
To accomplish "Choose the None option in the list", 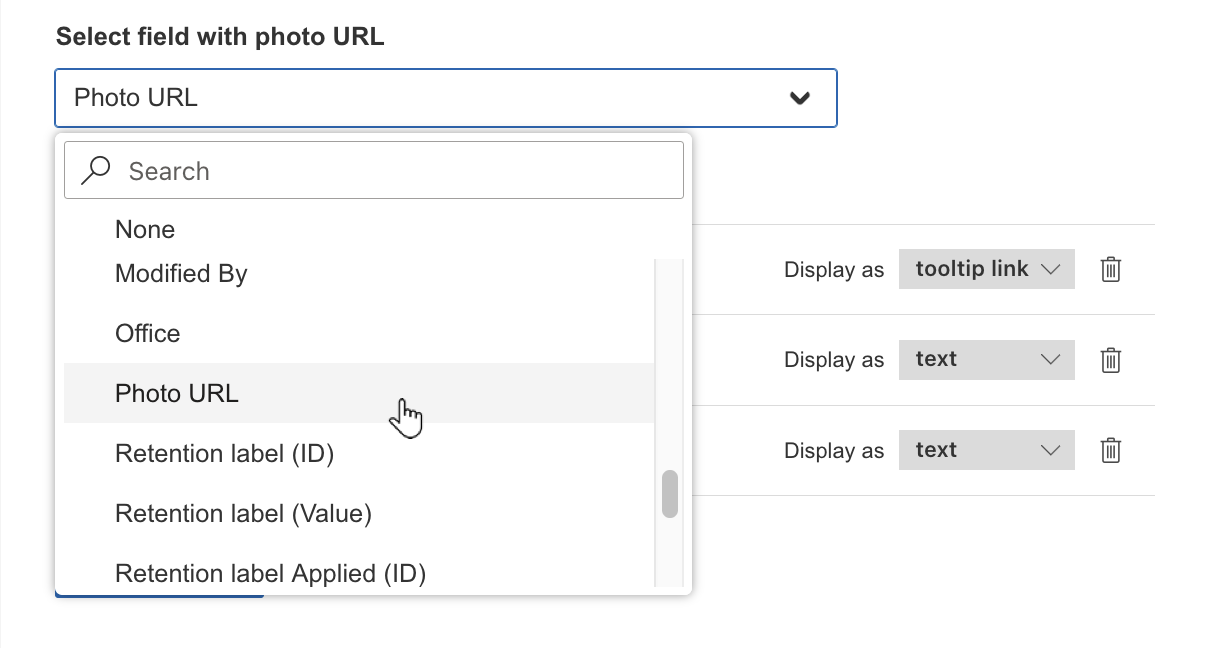I will pos(145,230).
